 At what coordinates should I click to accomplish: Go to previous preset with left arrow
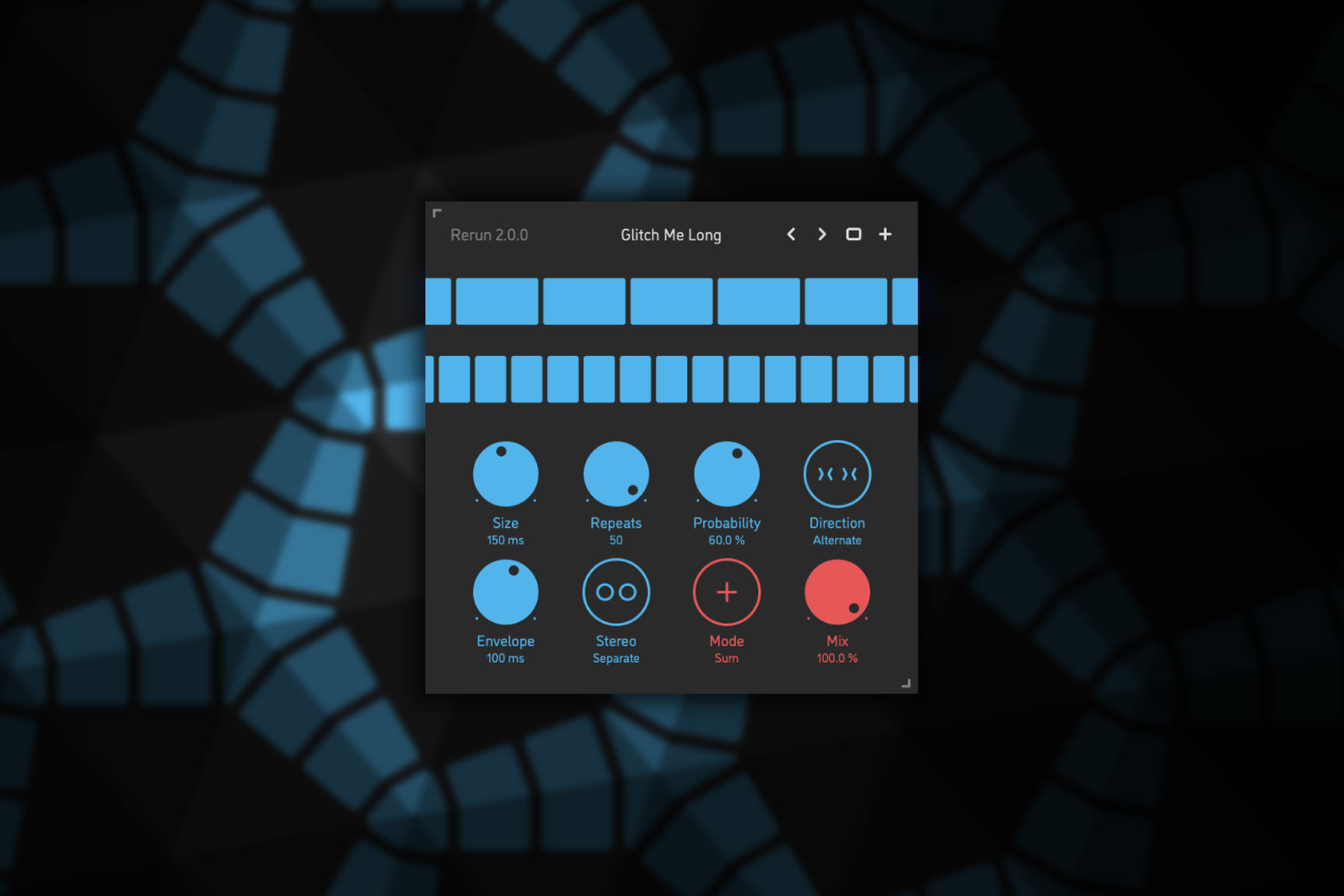coord(791,235)
